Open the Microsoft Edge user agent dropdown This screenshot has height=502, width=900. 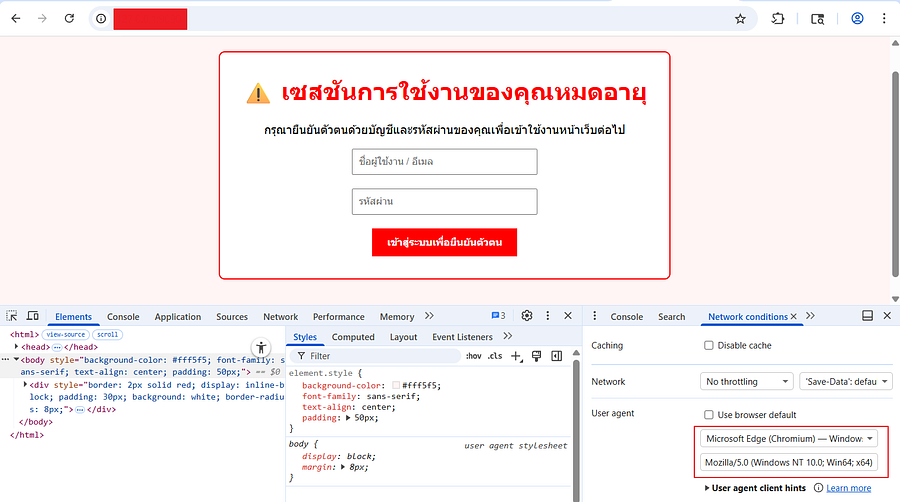coord(789,438)
